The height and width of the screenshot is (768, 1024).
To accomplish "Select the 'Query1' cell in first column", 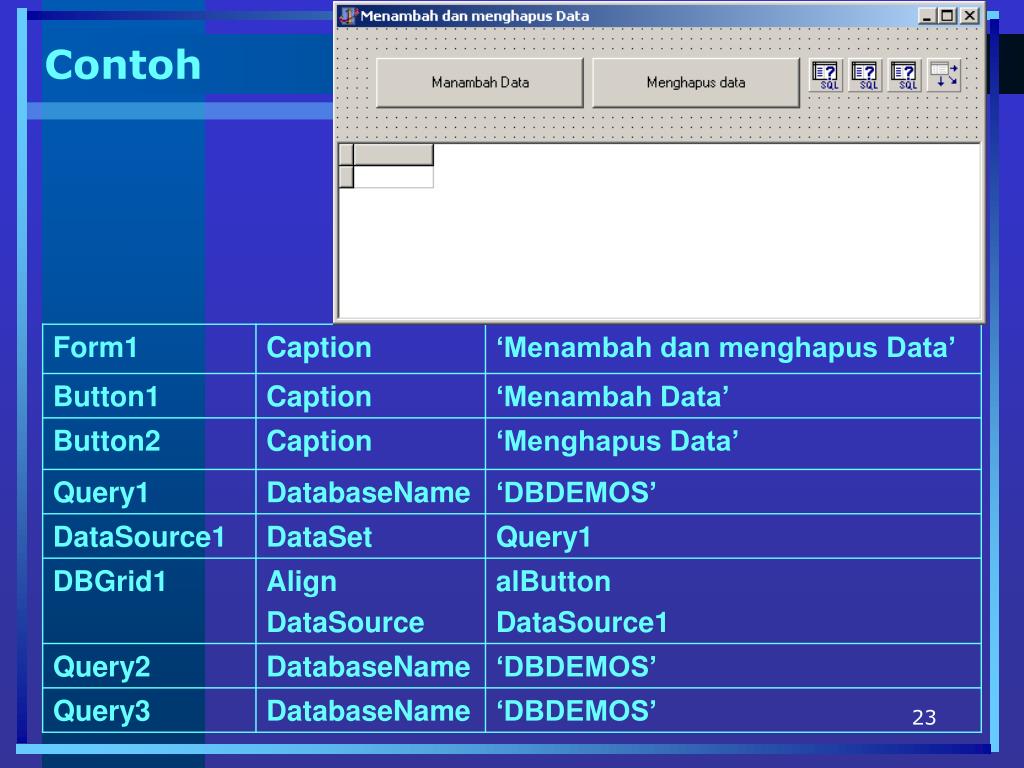I will point(149,492).
